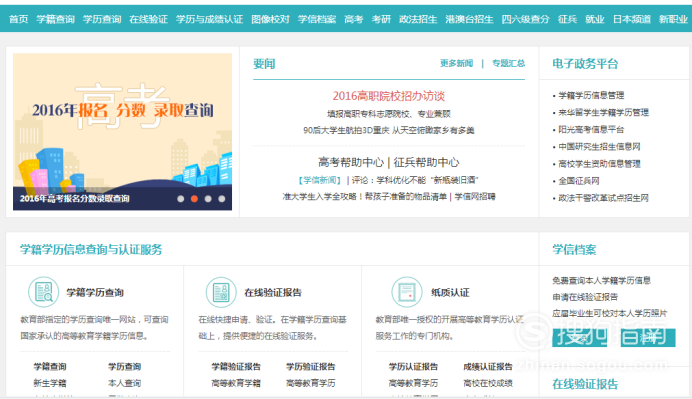Click the 2016年高考报名分数录取查询 banner caption
The width and height of the screenshot is (692, 399).
click(75, 199)
